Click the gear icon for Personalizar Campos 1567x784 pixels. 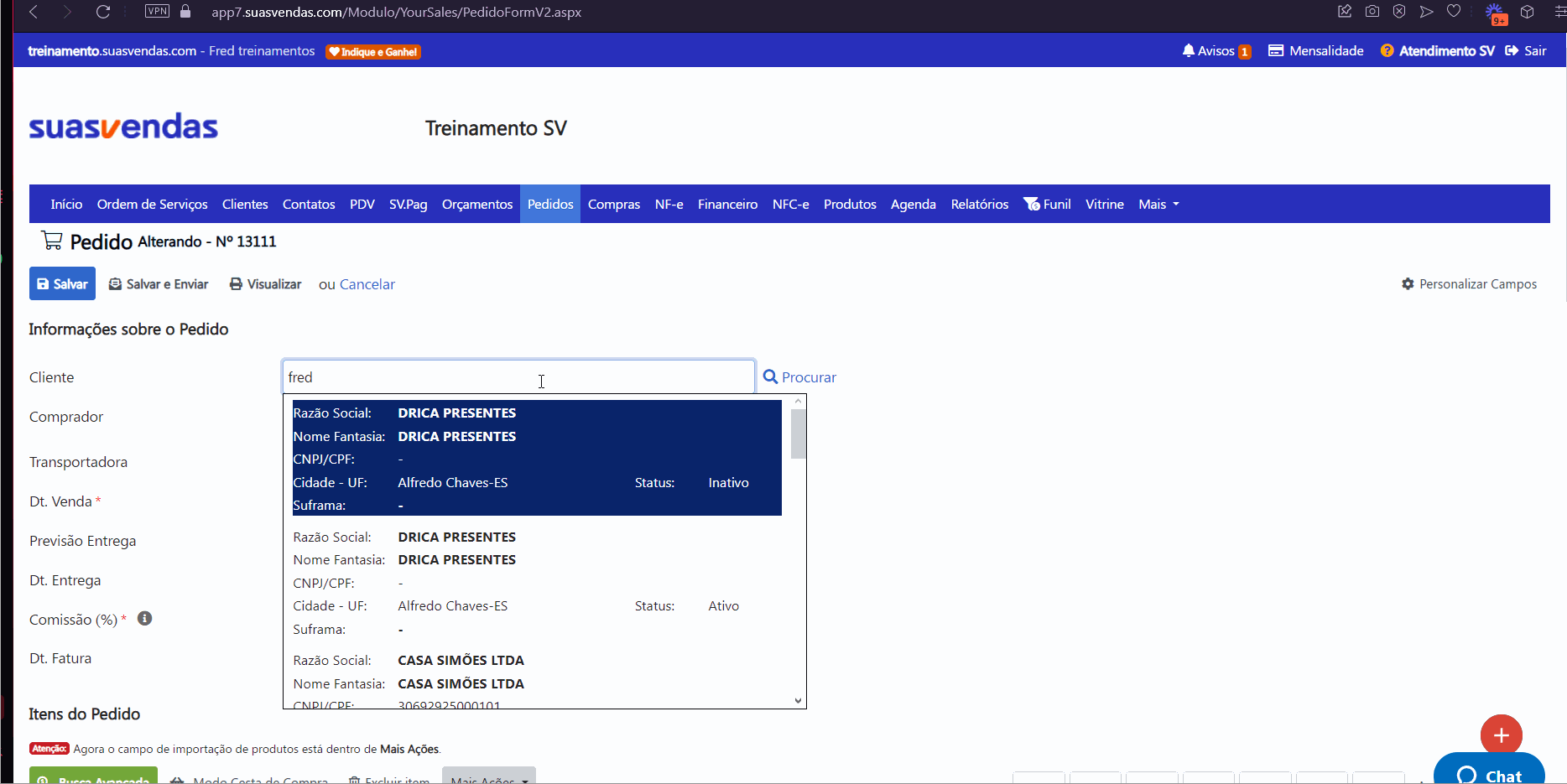coord(1408,284)
